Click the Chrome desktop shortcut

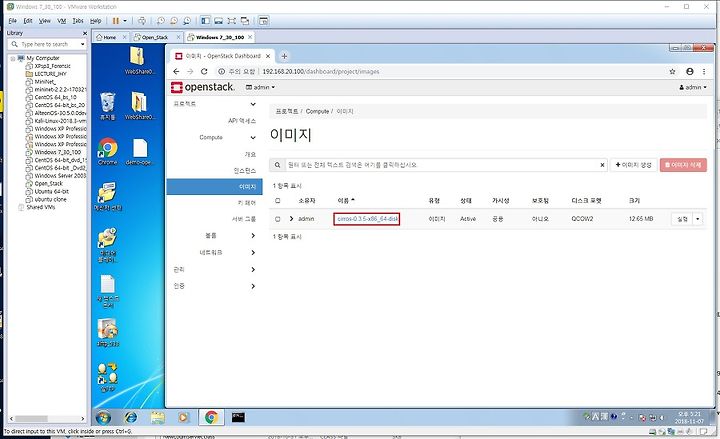107,152
